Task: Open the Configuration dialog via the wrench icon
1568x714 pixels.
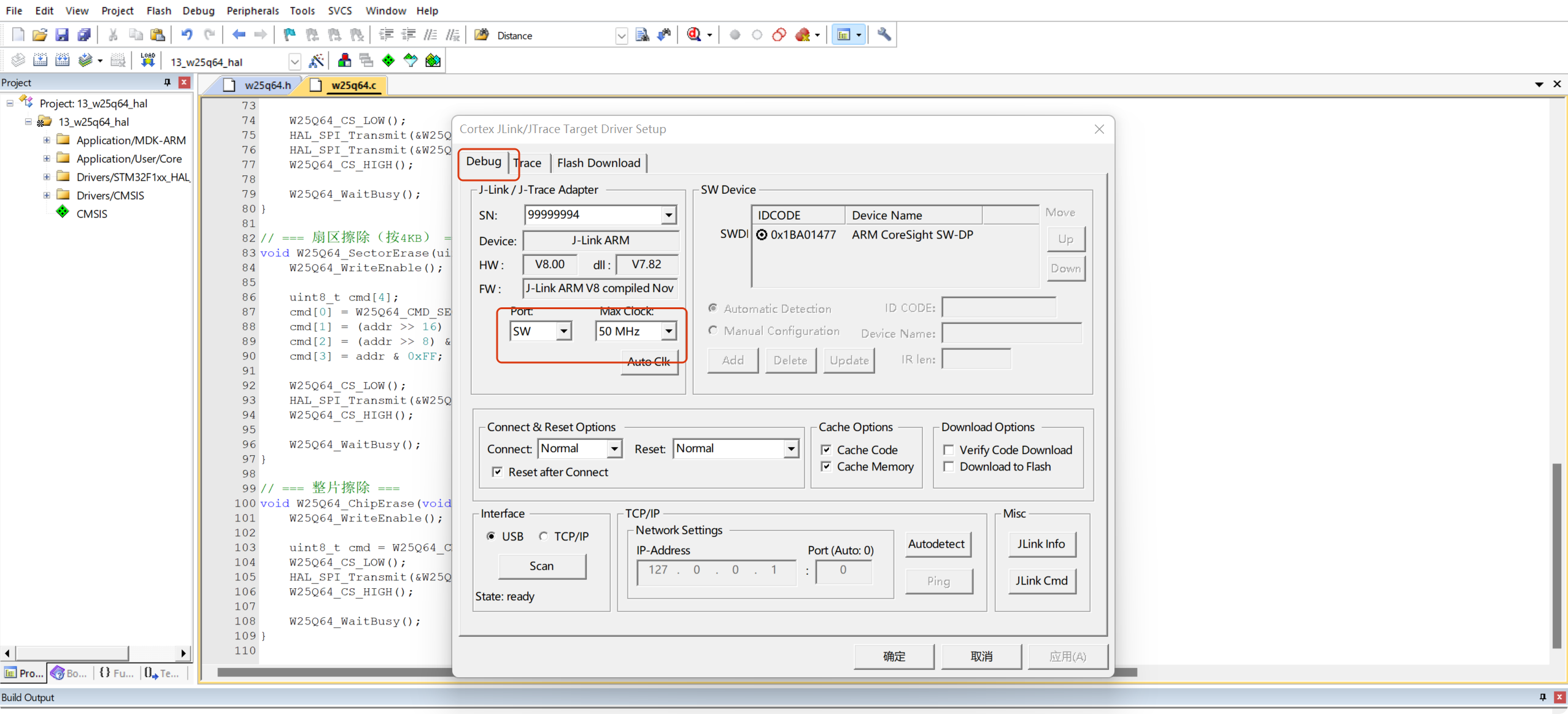Action: click(883, 34)
